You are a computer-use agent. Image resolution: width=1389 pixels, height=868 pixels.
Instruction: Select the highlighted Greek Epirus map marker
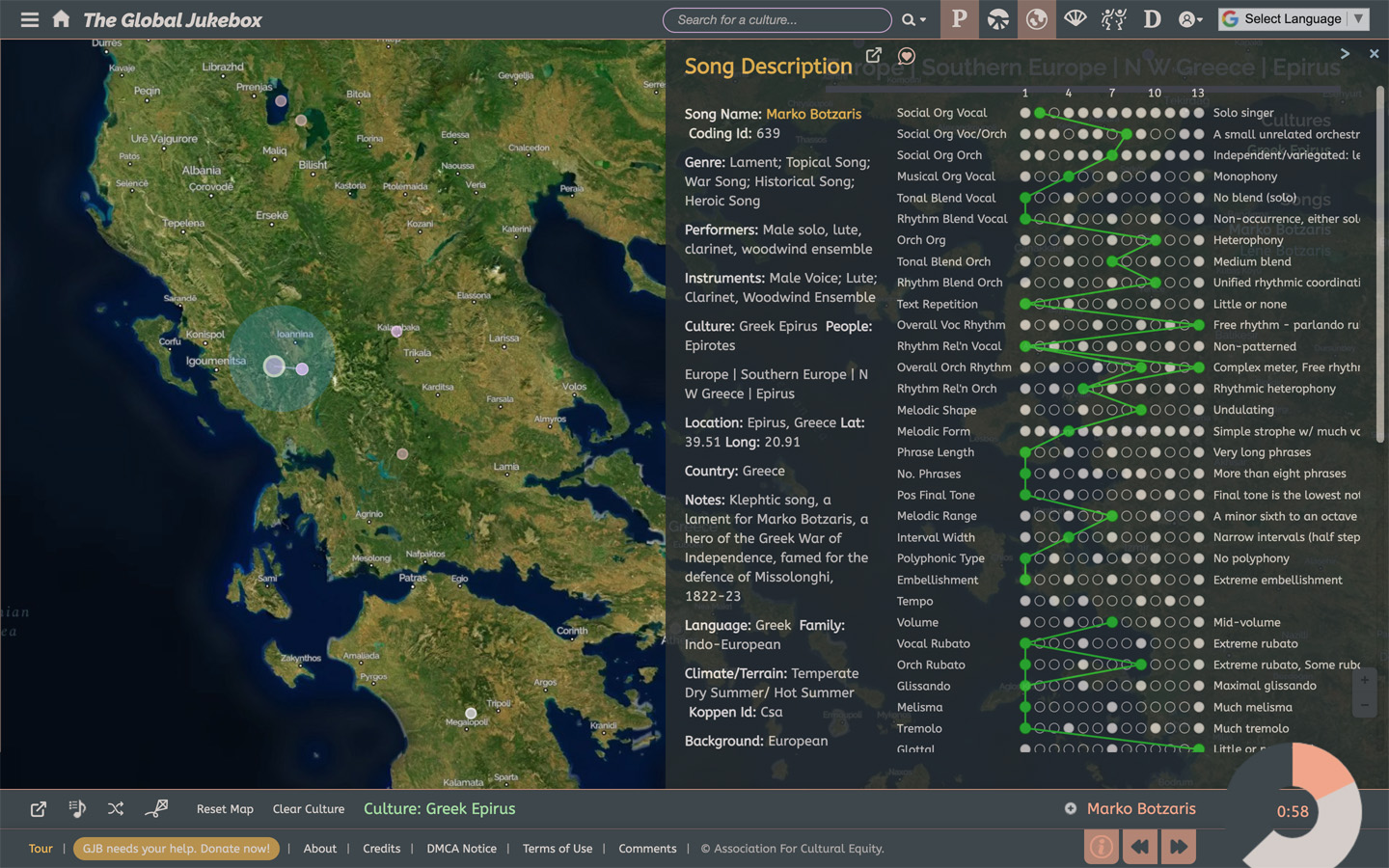tap(275, 366)
